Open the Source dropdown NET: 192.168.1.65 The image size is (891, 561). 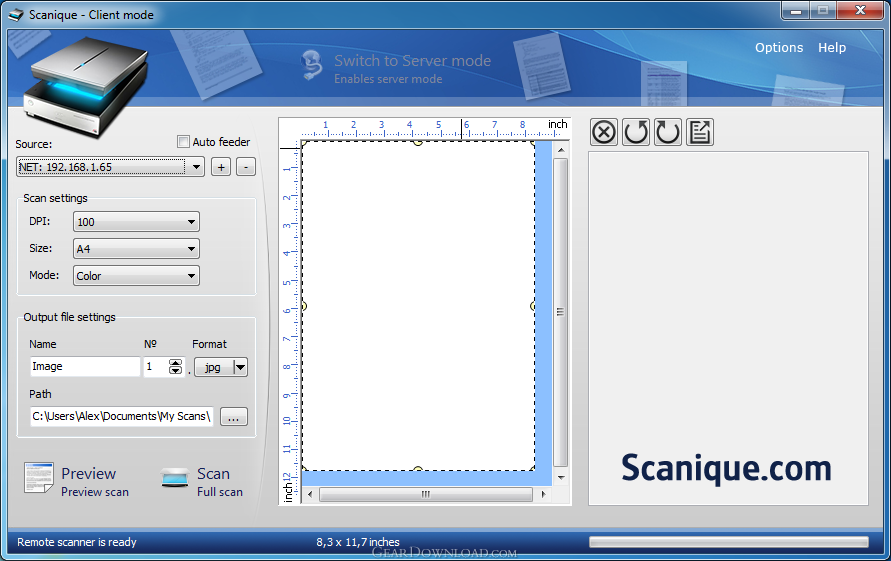(x=110, y=167)
